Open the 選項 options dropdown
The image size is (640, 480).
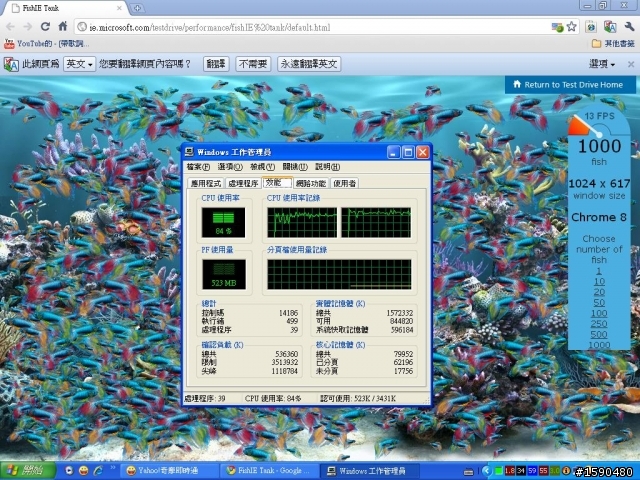(x=602, y=64)
